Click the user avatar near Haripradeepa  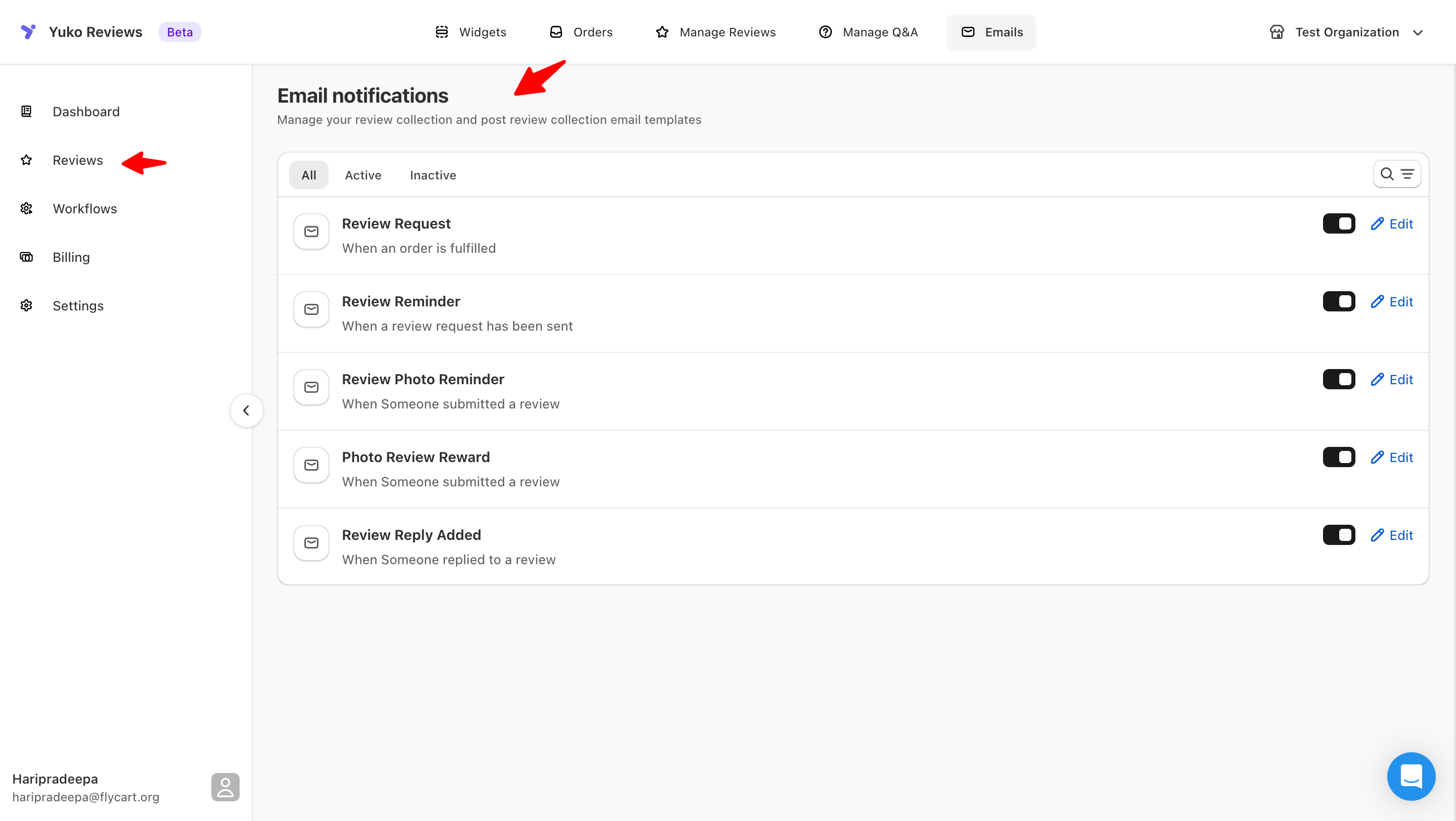pyautogui.click(x=225, y=787)
